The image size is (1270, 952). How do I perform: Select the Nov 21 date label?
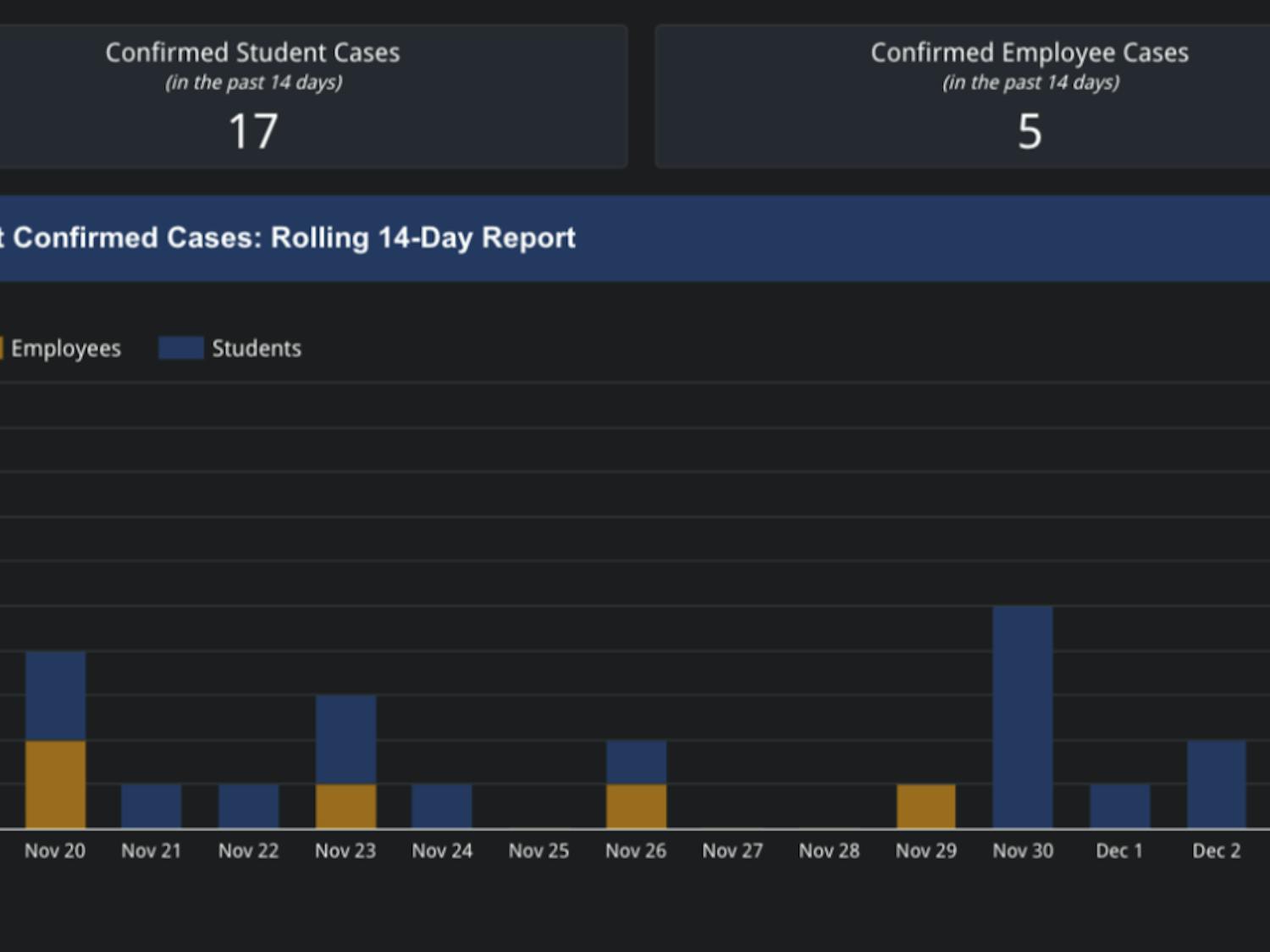152,850
